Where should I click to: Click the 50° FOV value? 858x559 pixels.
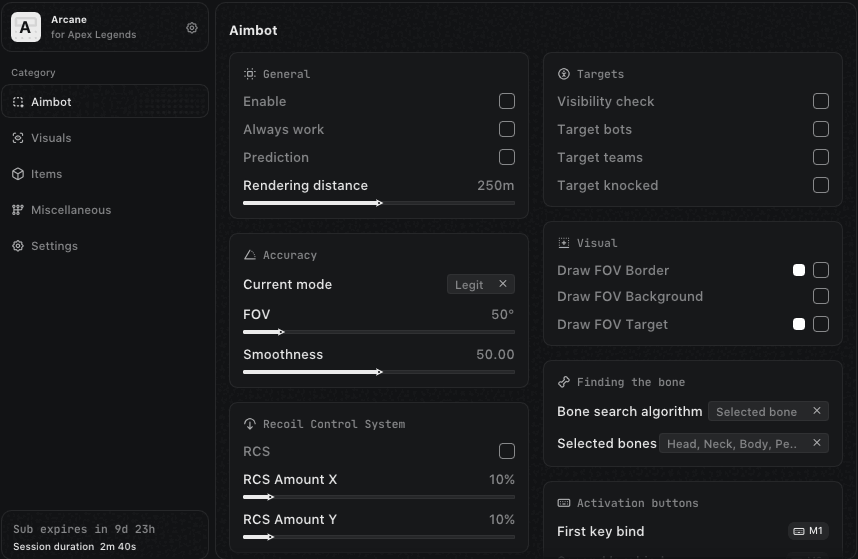click(502, 315)
